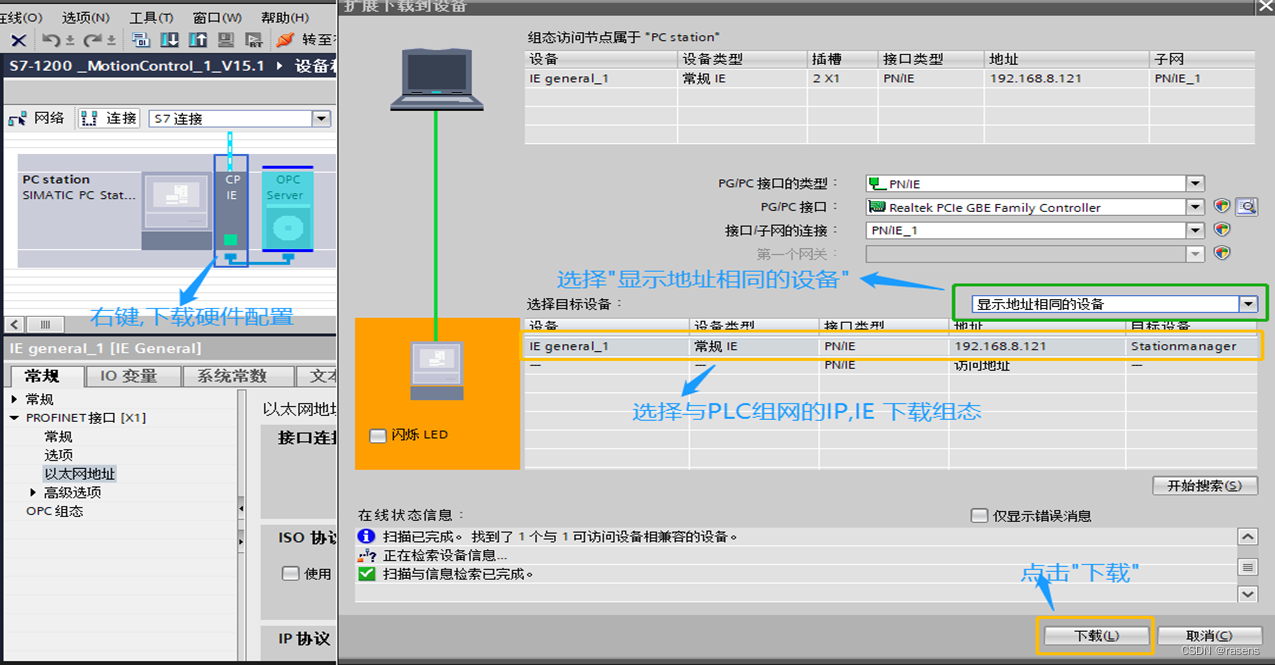Click the 访问地址 cell in second row
This screenshot has height=665, width=1275.
tap(983, 365)
